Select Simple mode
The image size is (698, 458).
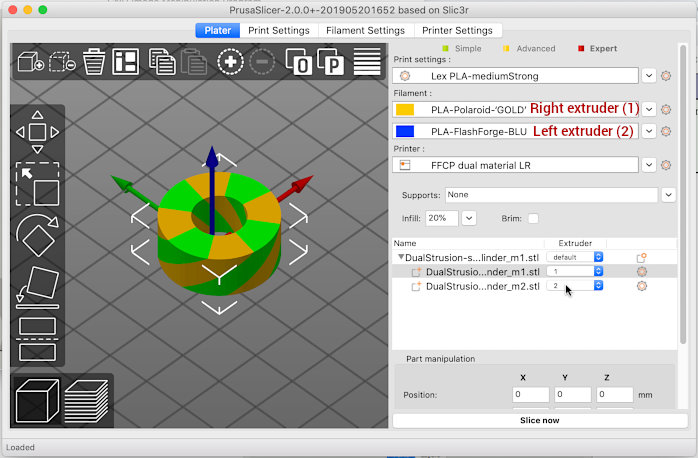point(462,49)
